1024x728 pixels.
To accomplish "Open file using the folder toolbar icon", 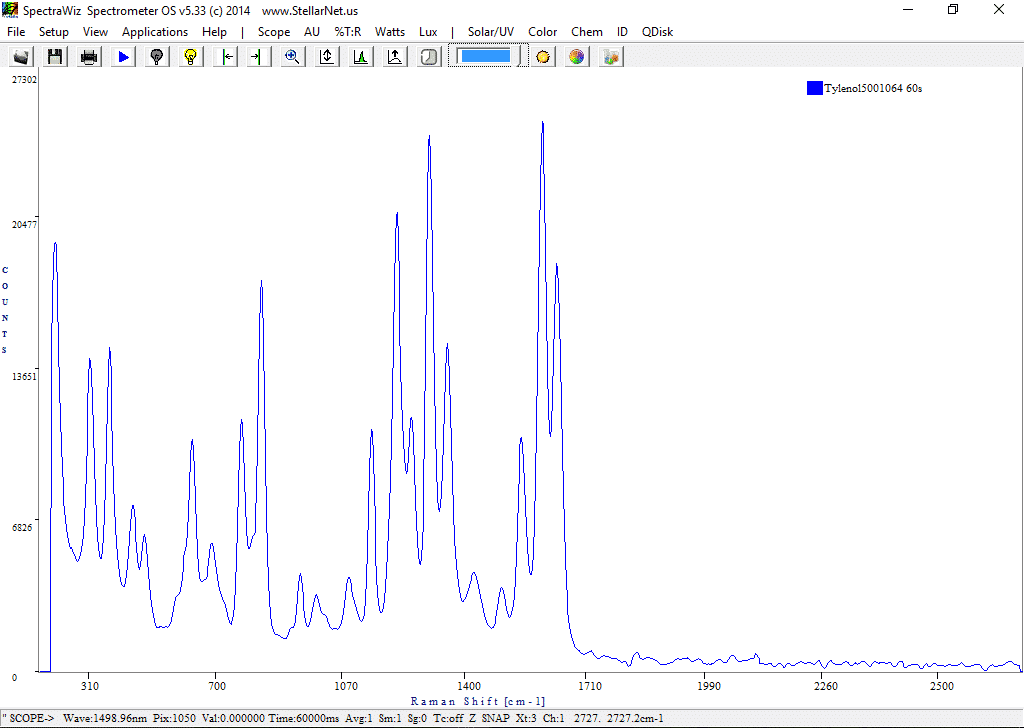I will pyautogui.click(x=21, y=57).
